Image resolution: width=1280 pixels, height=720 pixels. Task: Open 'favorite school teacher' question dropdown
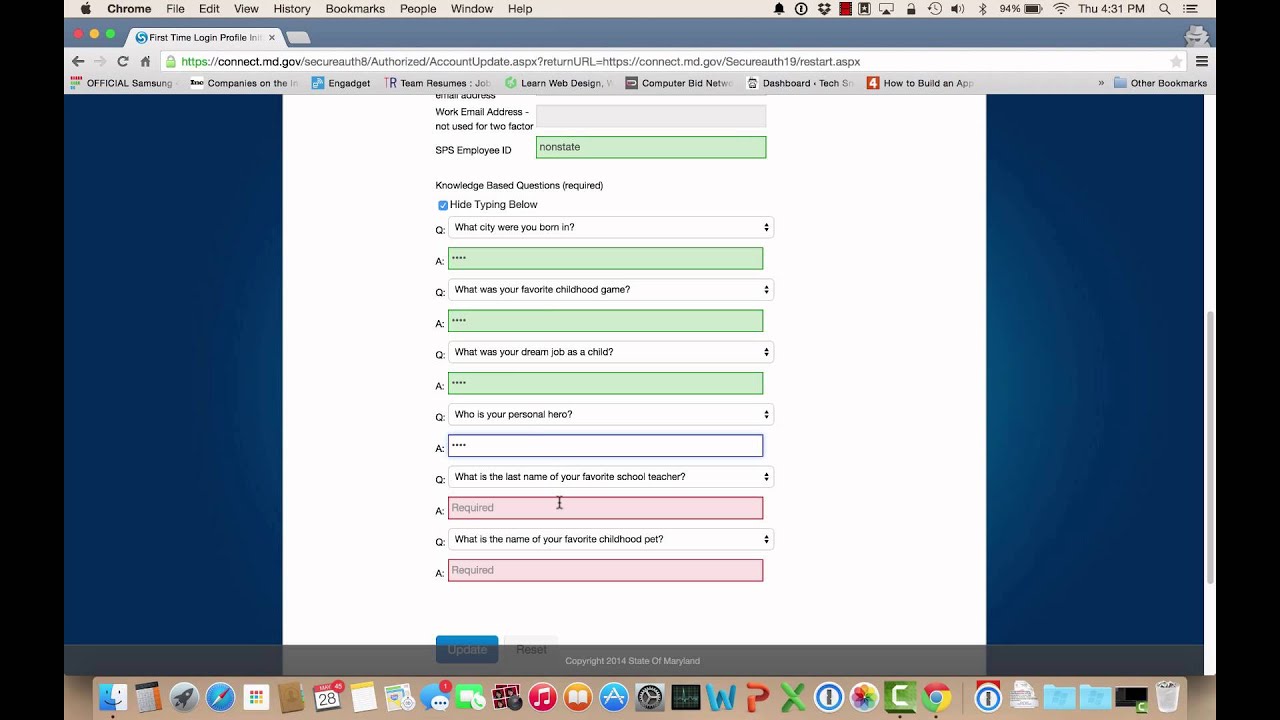tap(610, 477)
